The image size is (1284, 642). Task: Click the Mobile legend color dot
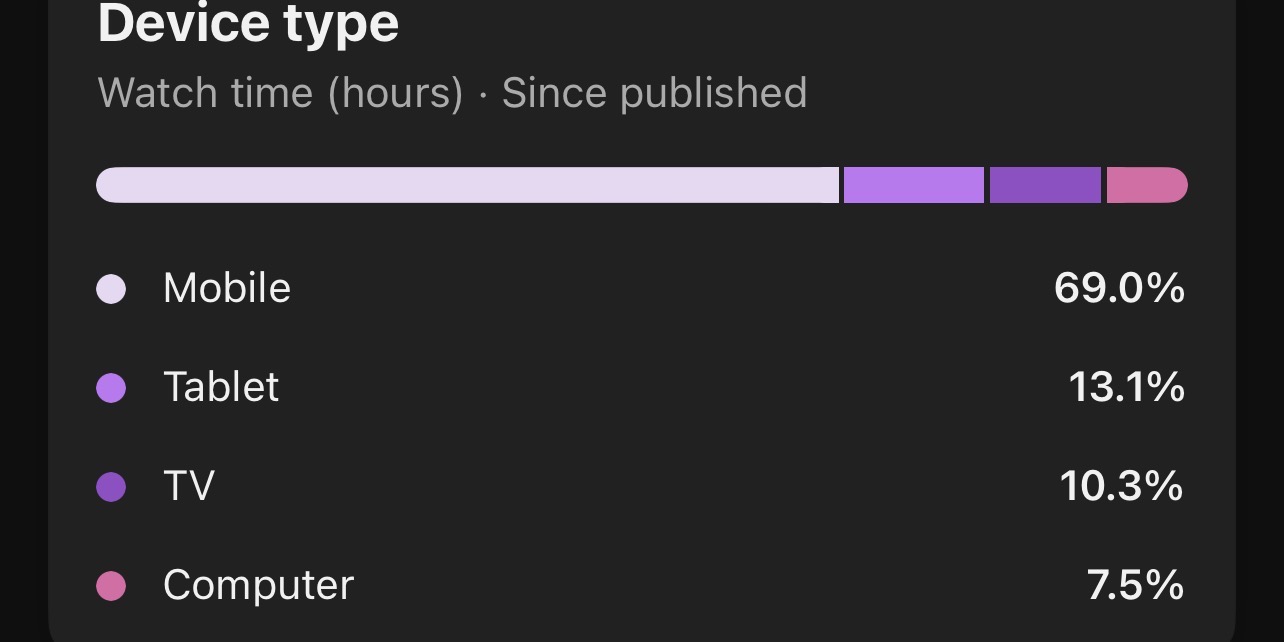[x=111, y=289]
